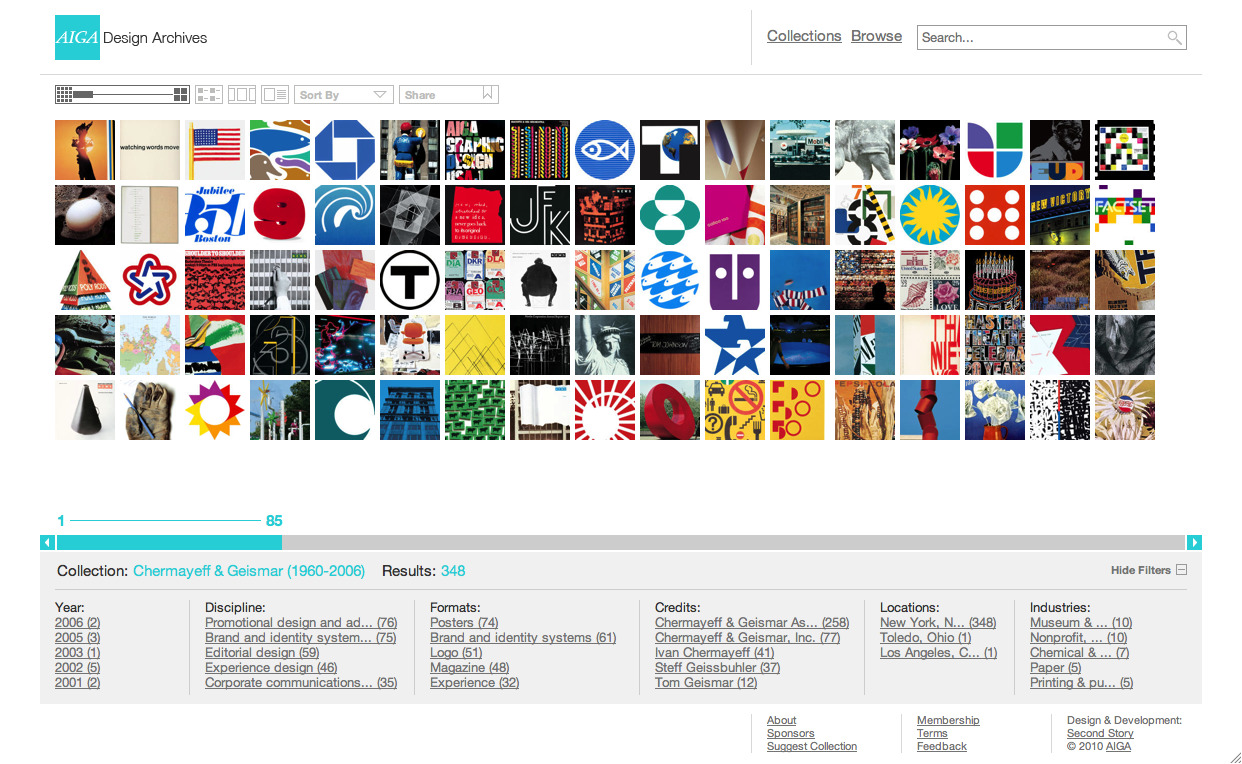The width and height of the screenshot is (1242, 764).
Task: Open the Collections menu
Action: (804, 36)
